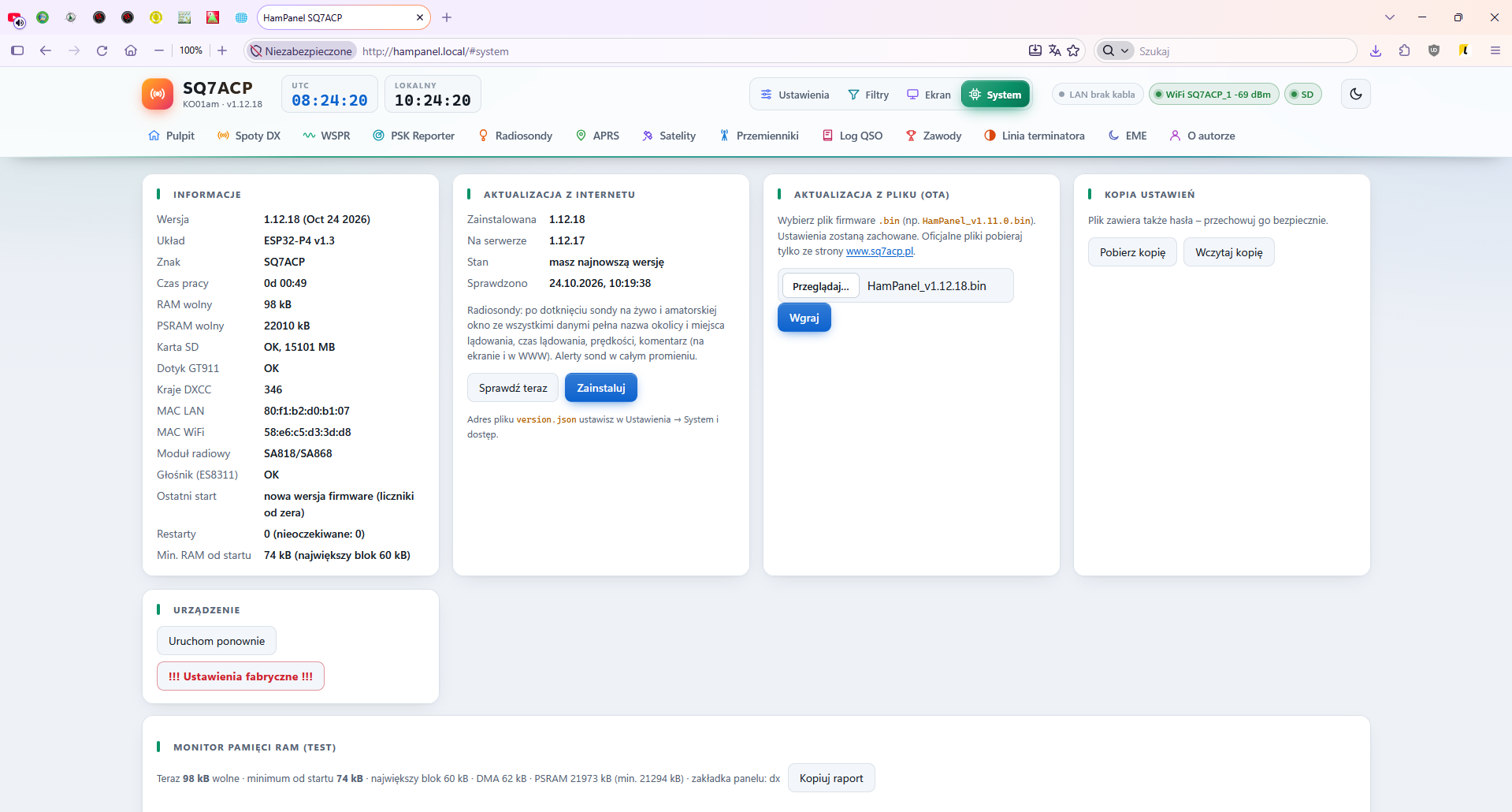Bookmark the page with the star icon
The height and width of the screenshot is (812, 1512).
click(1073, 51)
